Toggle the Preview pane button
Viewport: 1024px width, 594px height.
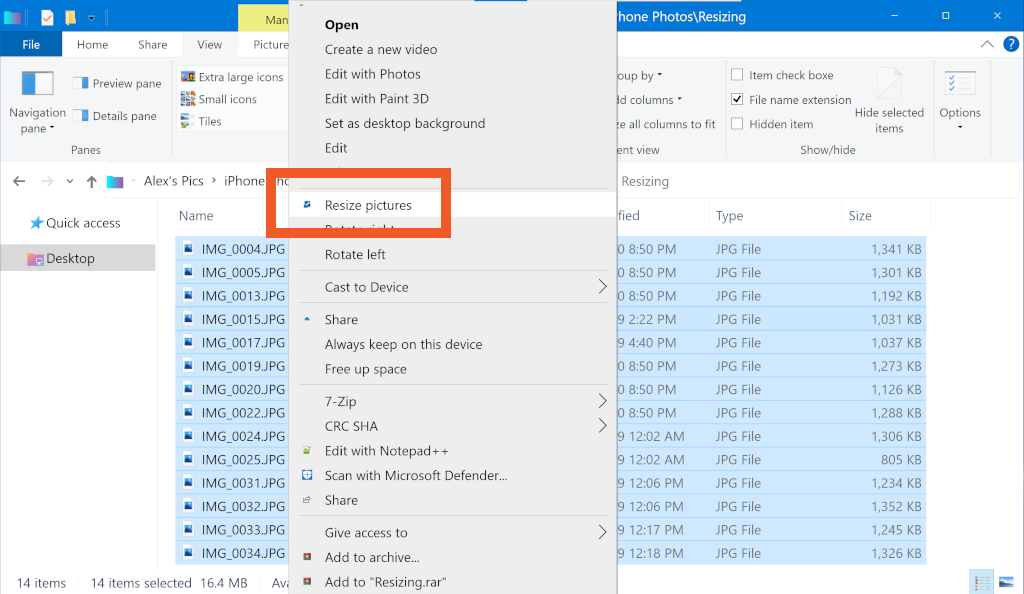(x=117, y=84)
